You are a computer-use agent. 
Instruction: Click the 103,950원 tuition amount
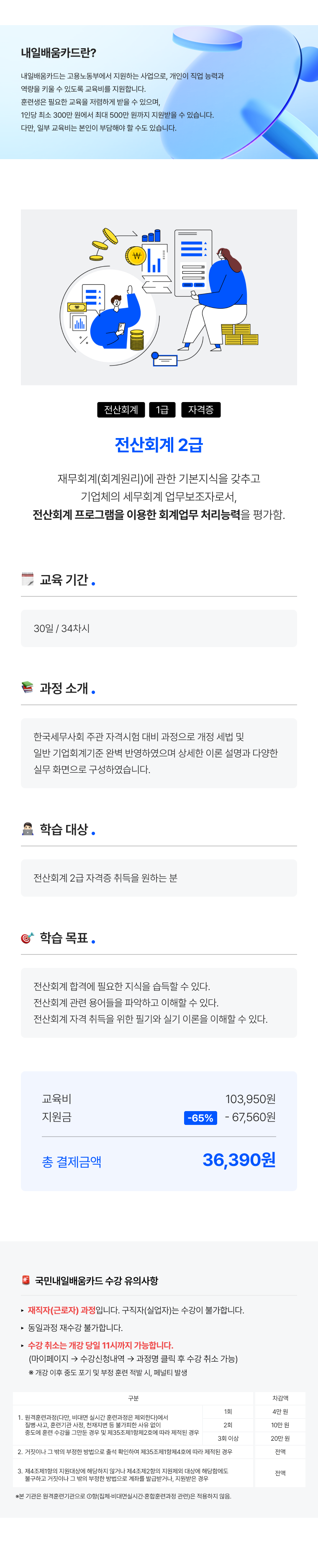pyautogui.click(x=251, y=1099)
